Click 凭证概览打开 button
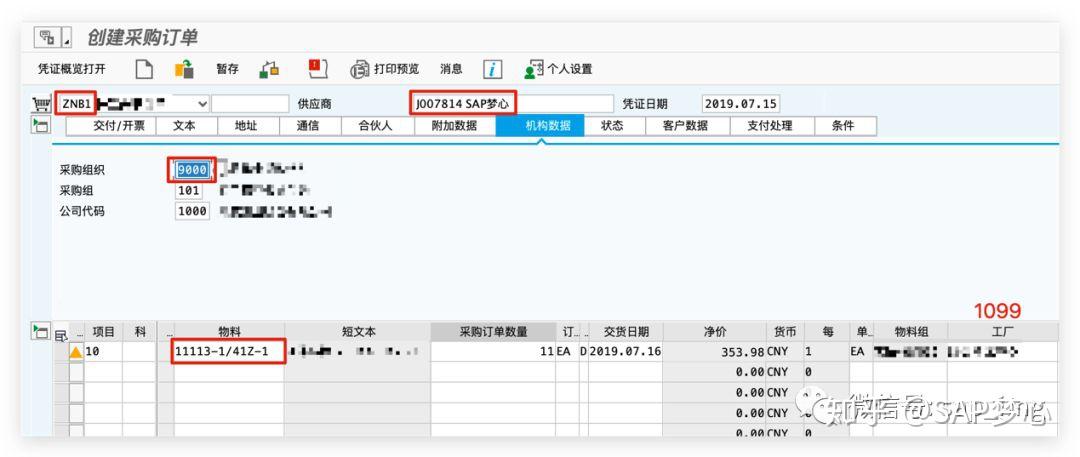This screenshot has width=1080, height=457. 72,69
